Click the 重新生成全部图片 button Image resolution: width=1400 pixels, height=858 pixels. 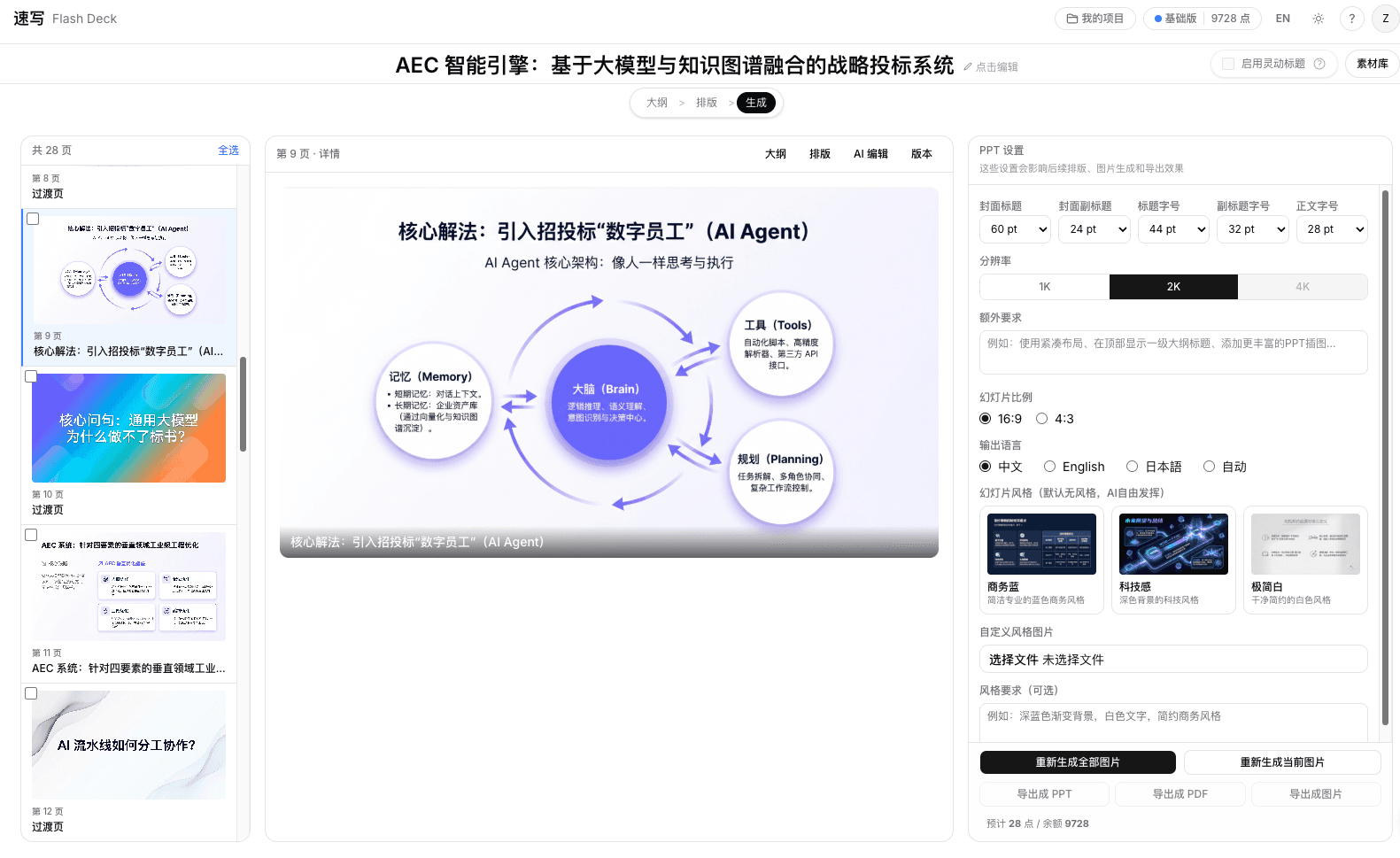click(x=1078, y=762)
